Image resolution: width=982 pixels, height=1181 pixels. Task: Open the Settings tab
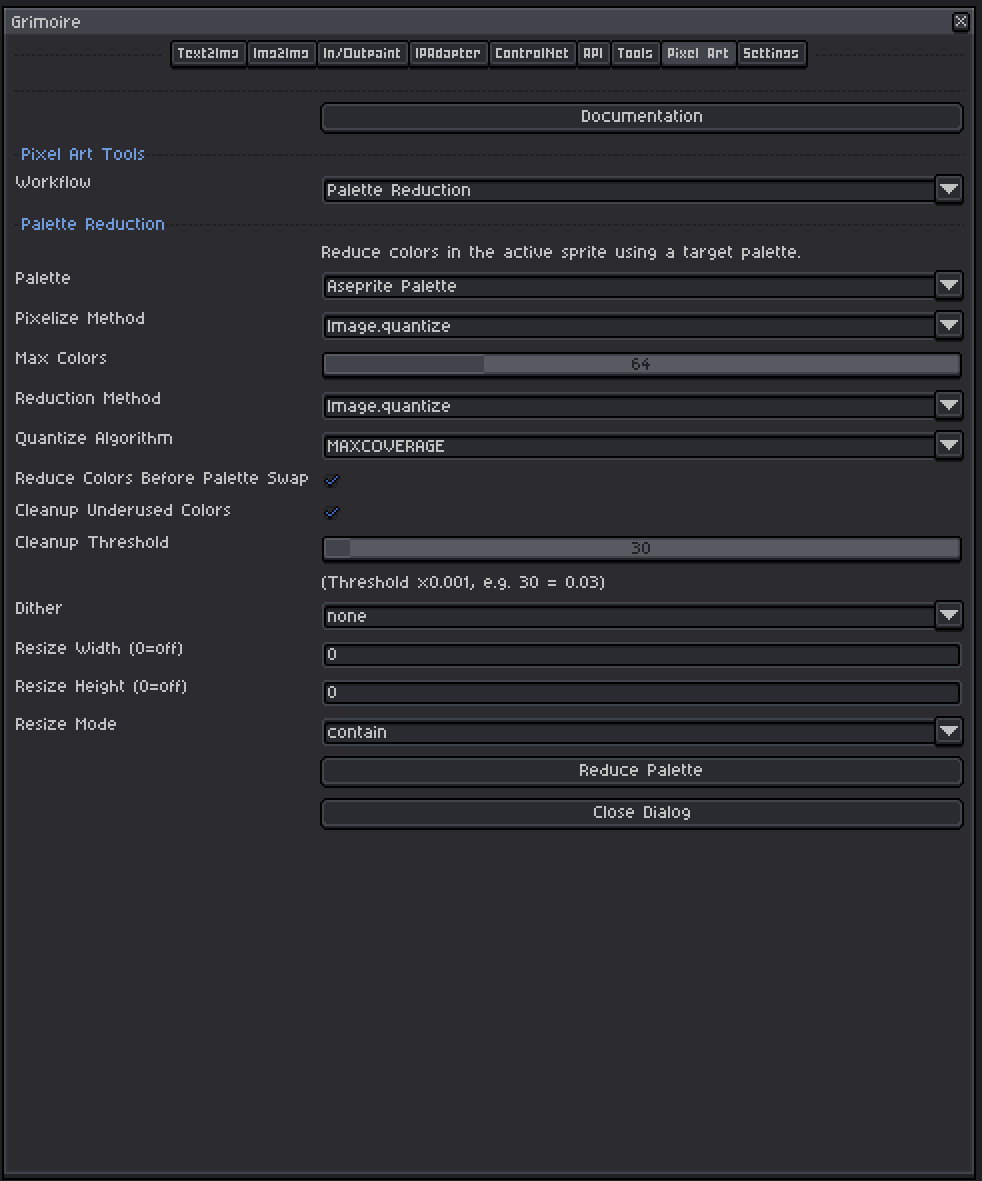tap(771, 53)
